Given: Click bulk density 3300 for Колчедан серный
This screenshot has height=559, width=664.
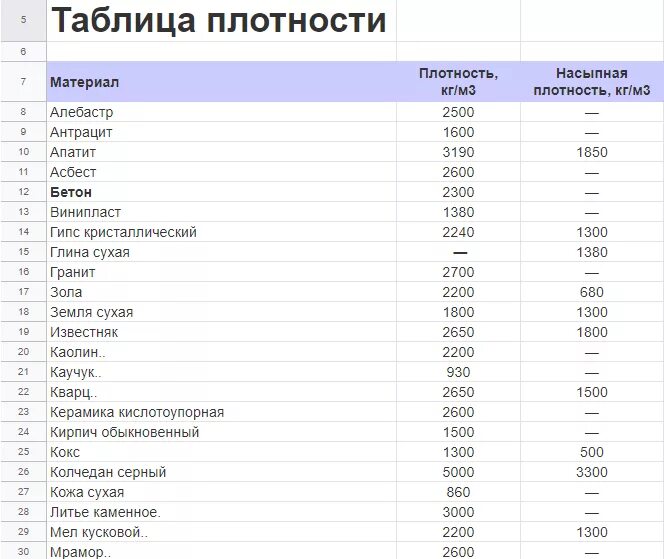Looking at the screenshot, I should [592, 472].
